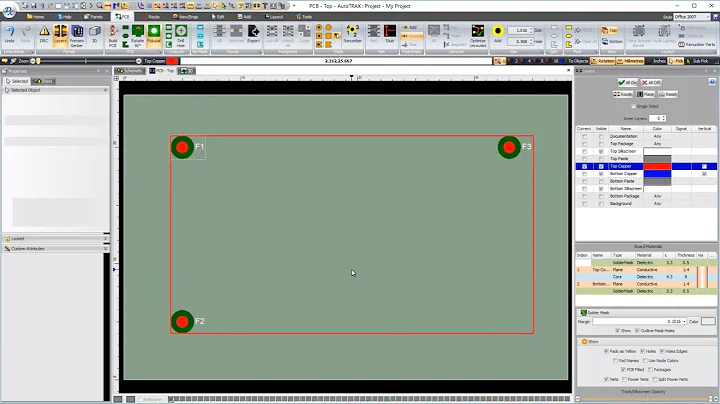Toggle Outline Mask Holes checkbox

(x=637, y=331)
